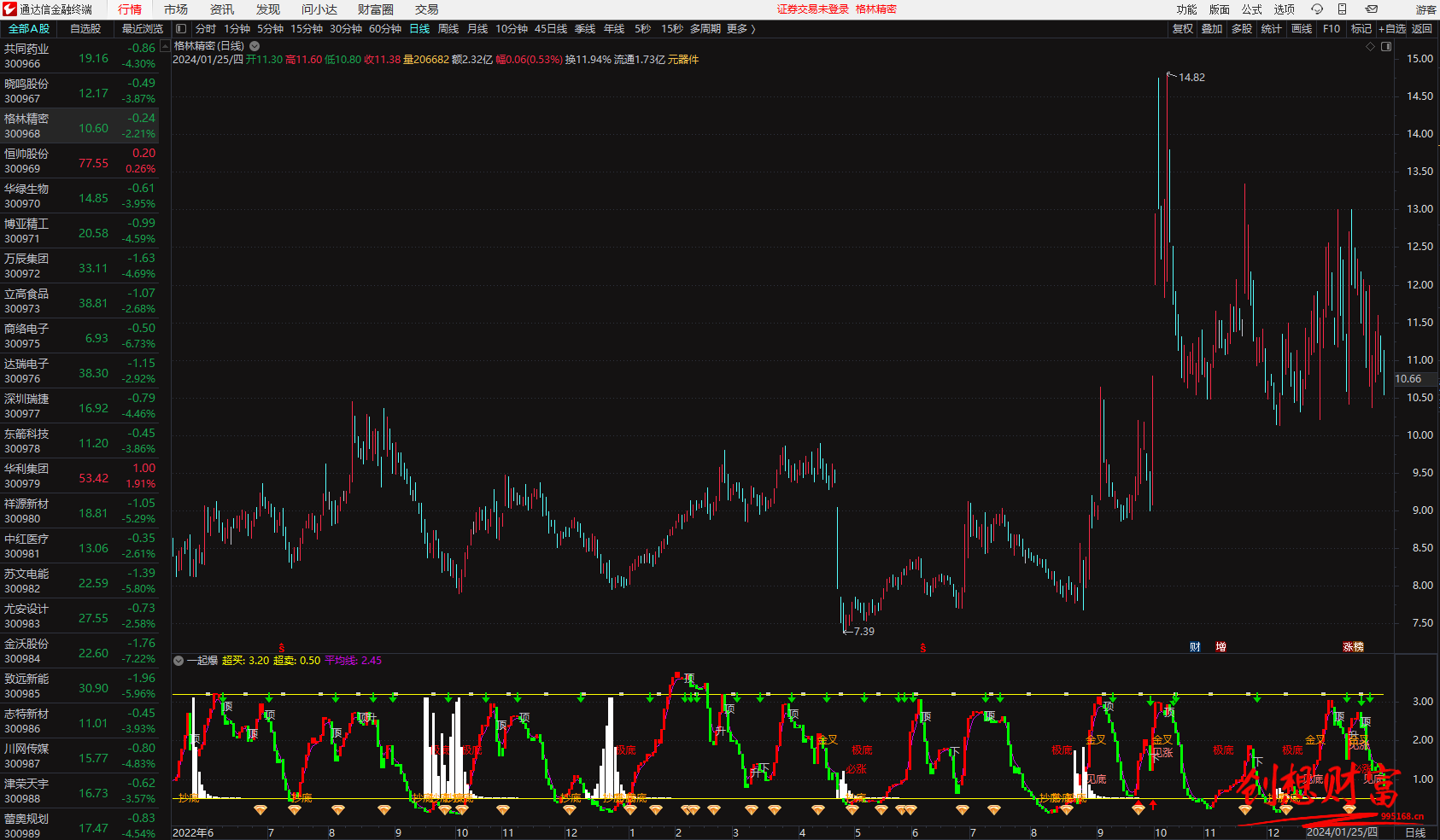Image resolution: width=1440 pixels, height=840 pixels.
Task: Open the 资讯 menu
Action: [222, 9]
